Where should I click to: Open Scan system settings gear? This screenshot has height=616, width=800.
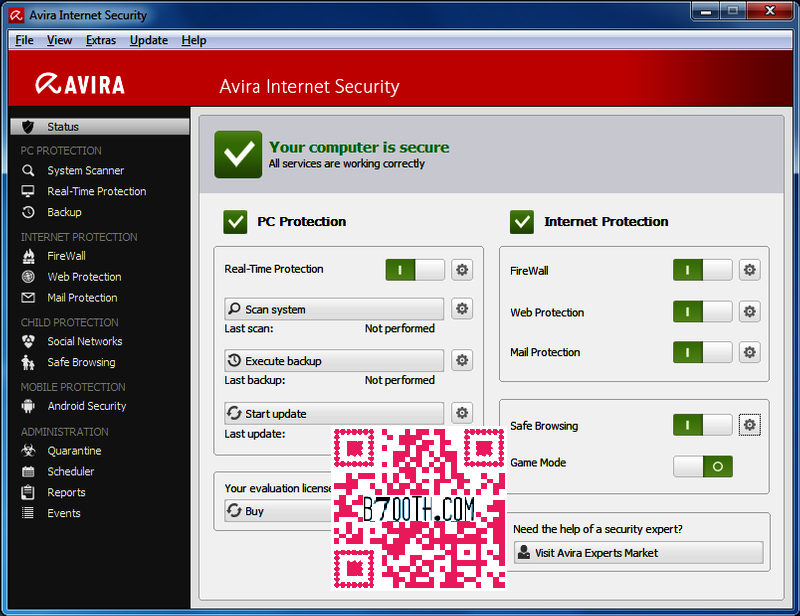pos(462,309)
